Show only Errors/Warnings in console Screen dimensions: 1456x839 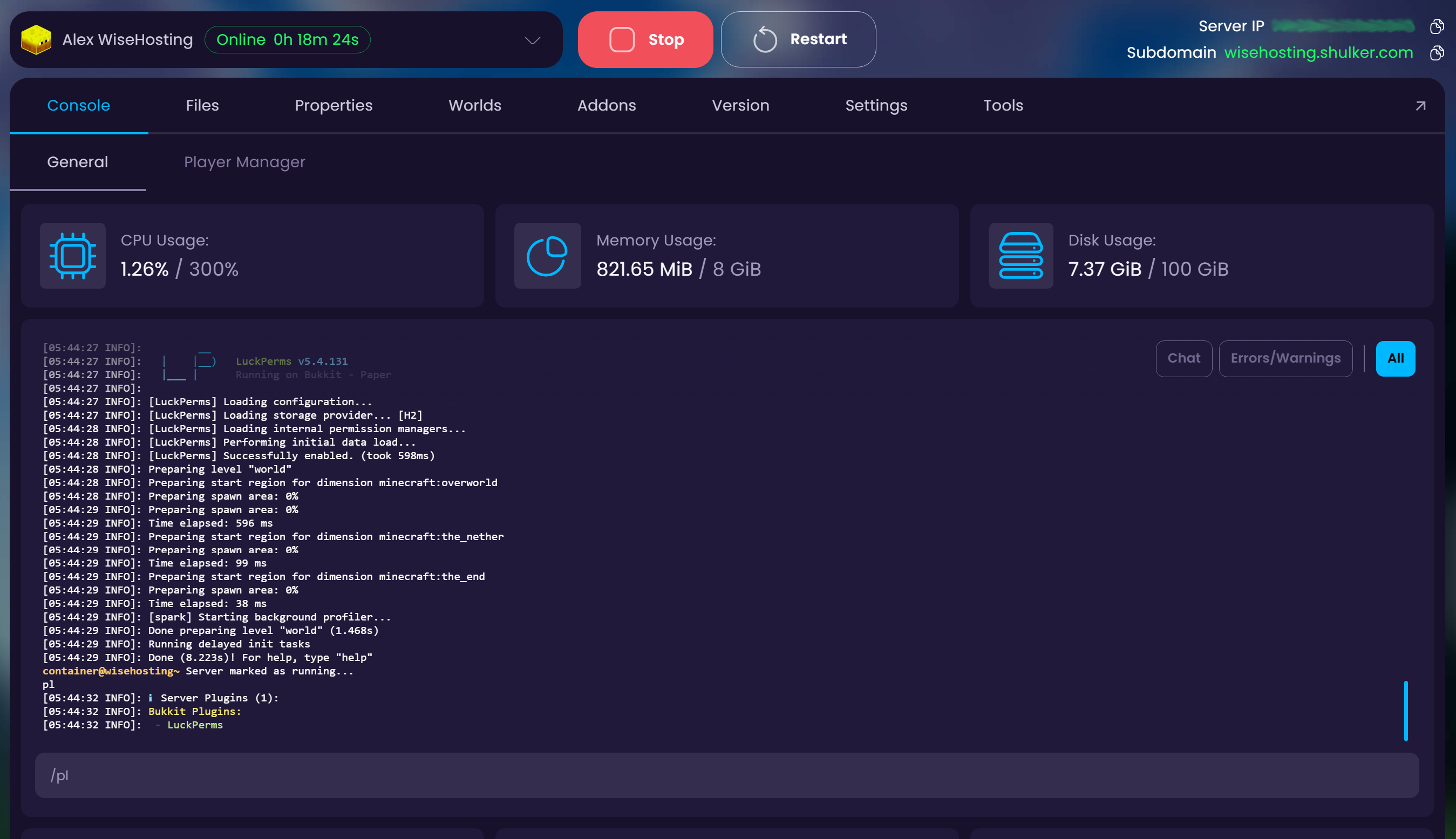(x=1285, y=358)
